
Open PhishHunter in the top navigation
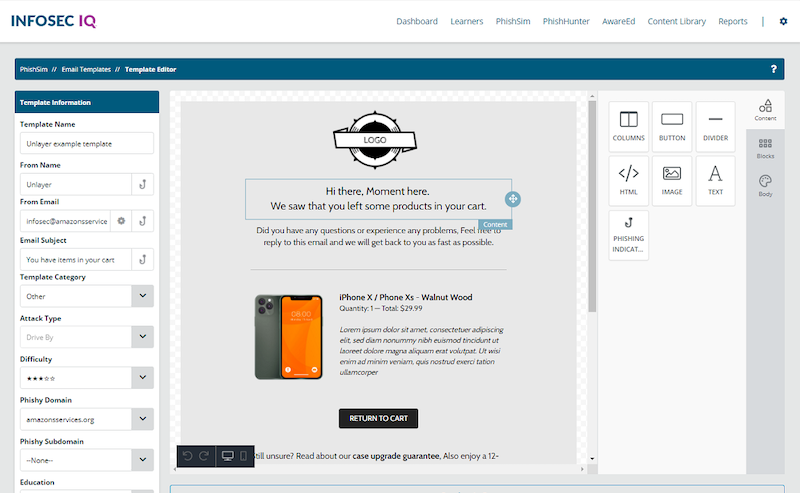point(566,21)
